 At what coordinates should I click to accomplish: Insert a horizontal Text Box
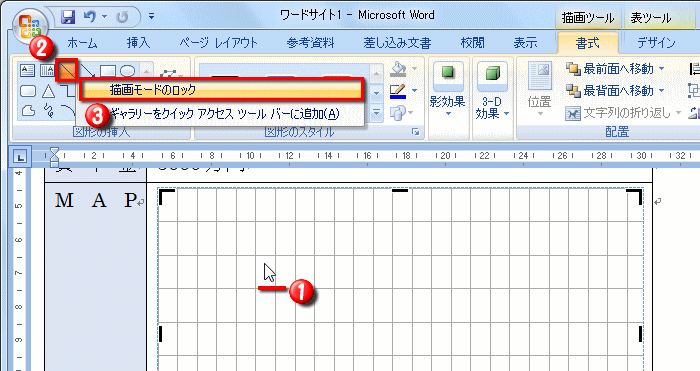27,71
